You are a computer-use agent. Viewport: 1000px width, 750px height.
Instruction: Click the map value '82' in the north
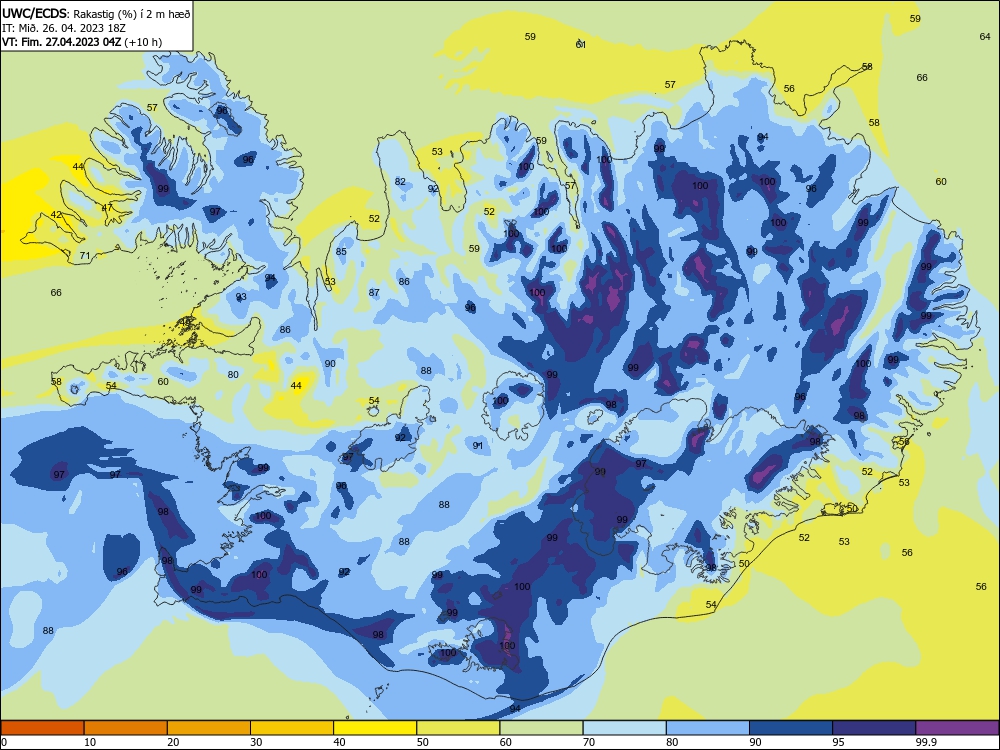coord(400,181)
